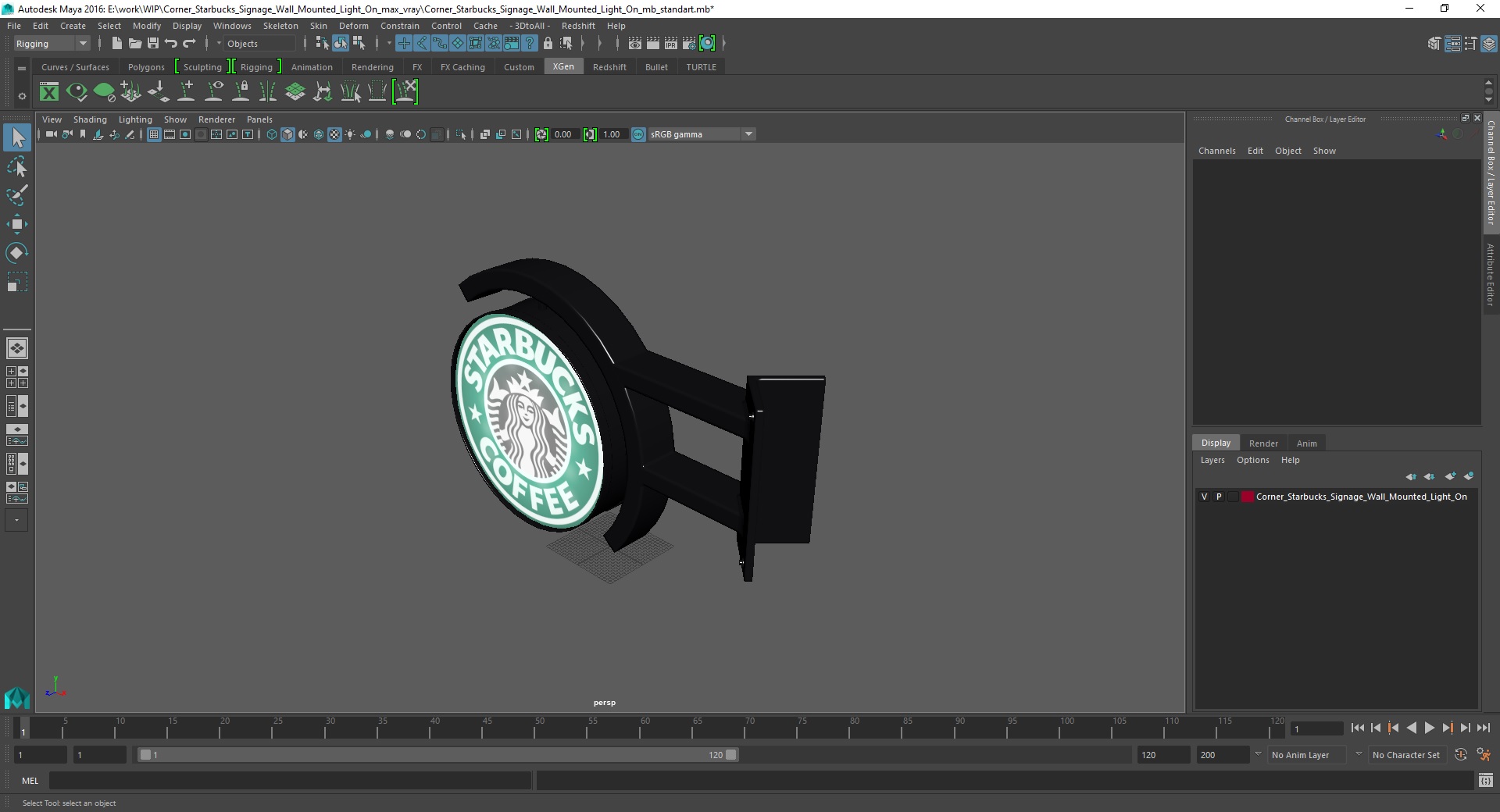Open the Skeleton menu
Viewport: 1500px width, 812px height.
[280, 26]
